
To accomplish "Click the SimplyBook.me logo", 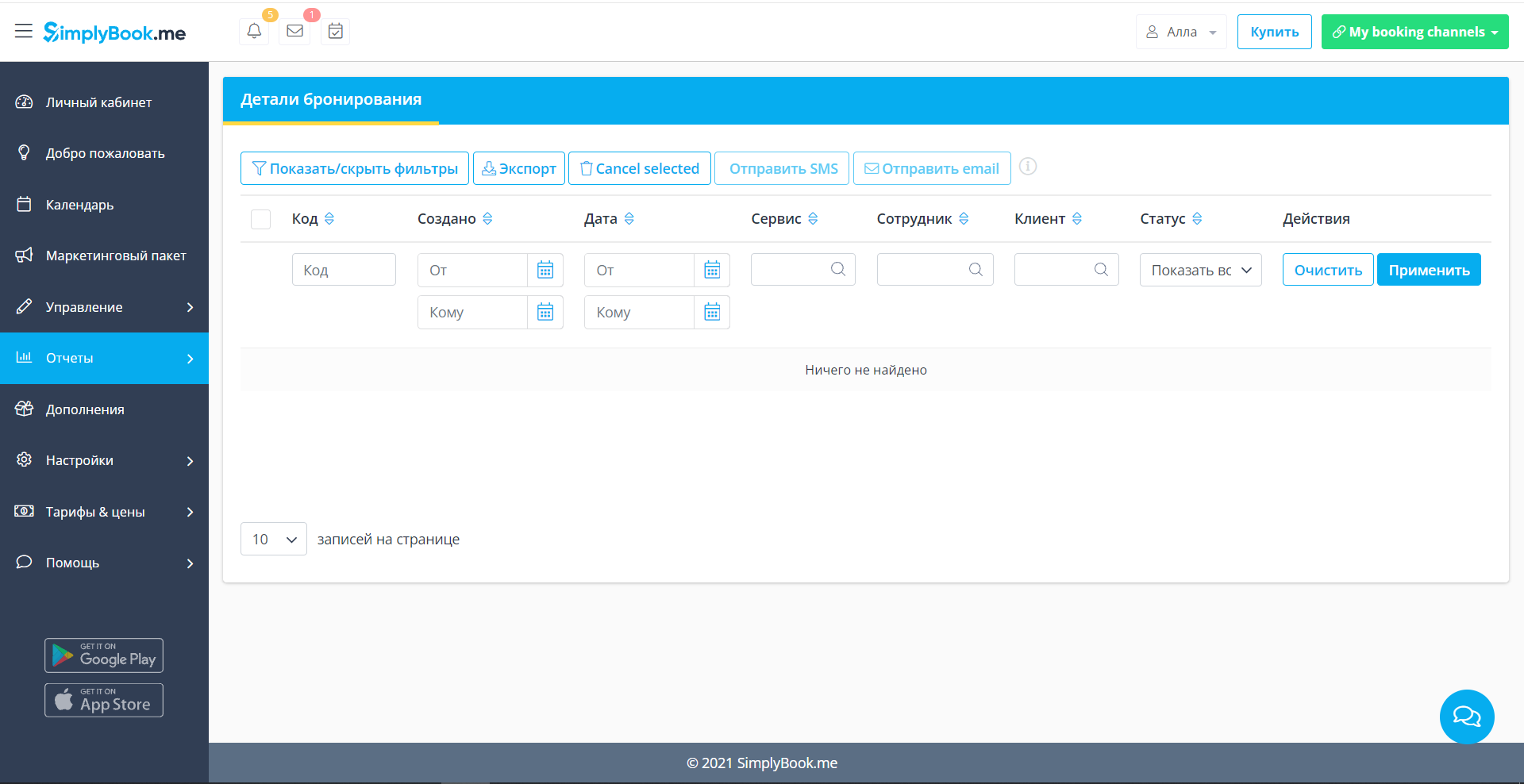I will click(x=114, y=33).
